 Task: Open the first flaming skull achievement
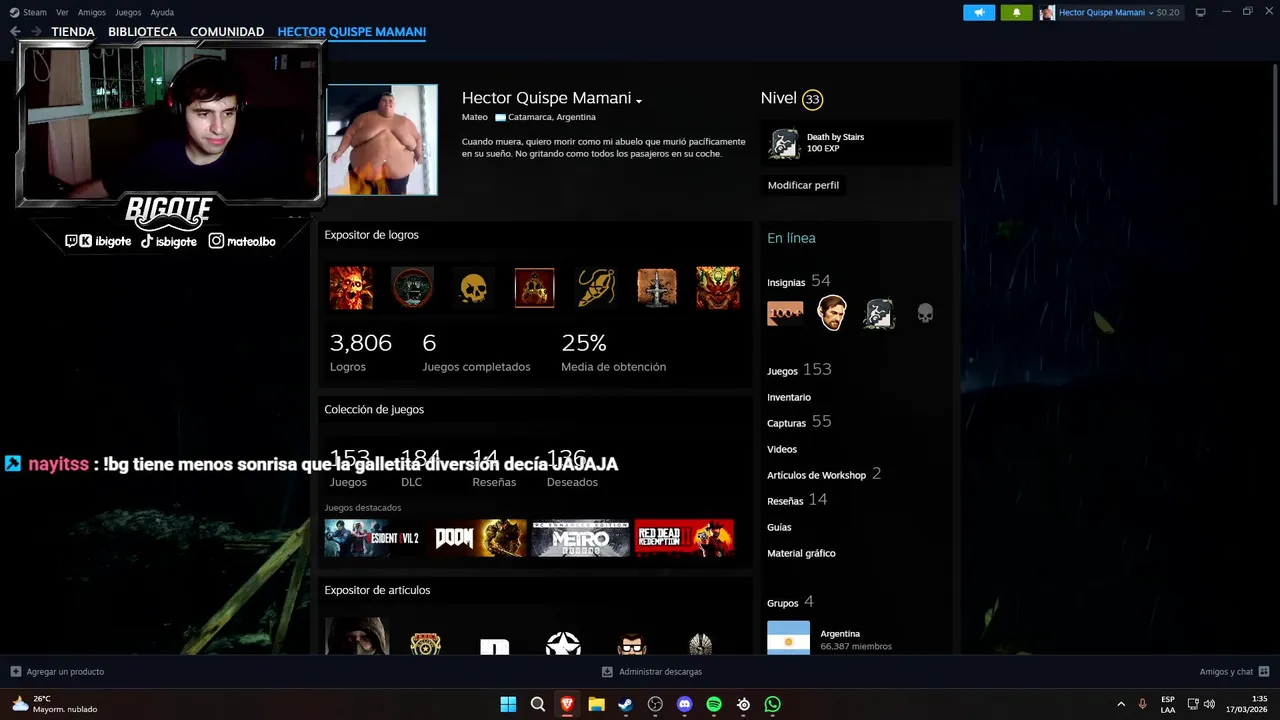click(351, 288)
